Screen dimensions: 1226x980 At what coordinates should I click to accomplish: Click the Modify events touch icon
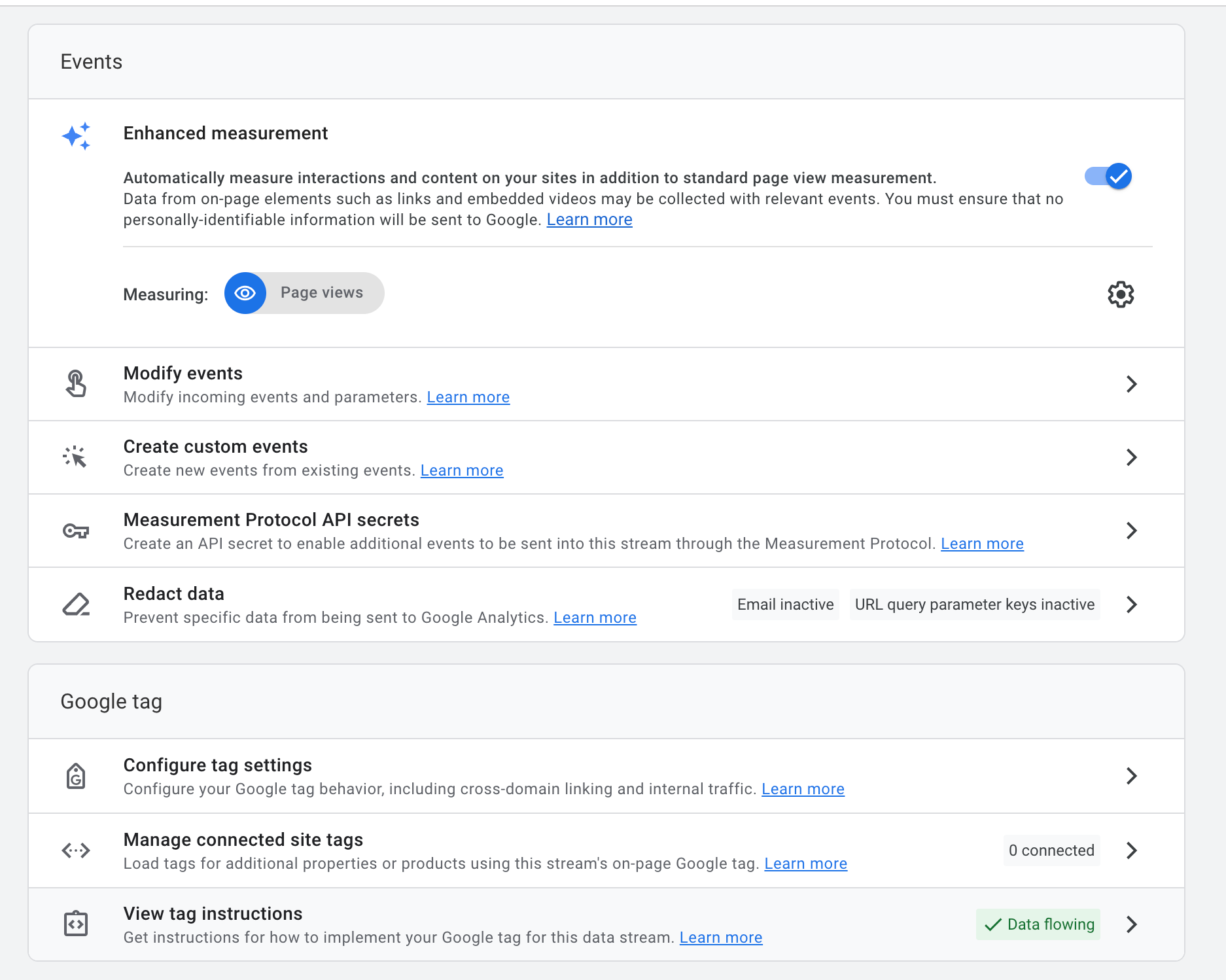[x=76, y=384]
